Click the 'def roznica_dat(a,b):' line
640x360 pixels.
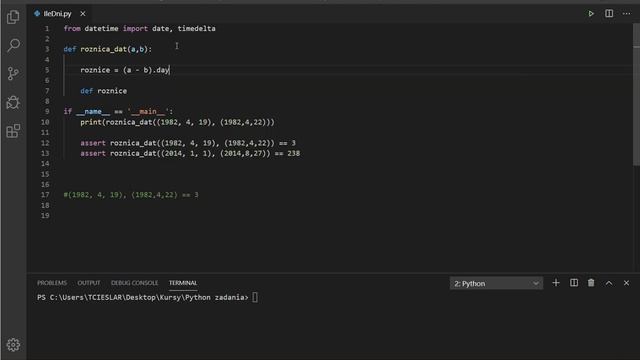[108, 49]
